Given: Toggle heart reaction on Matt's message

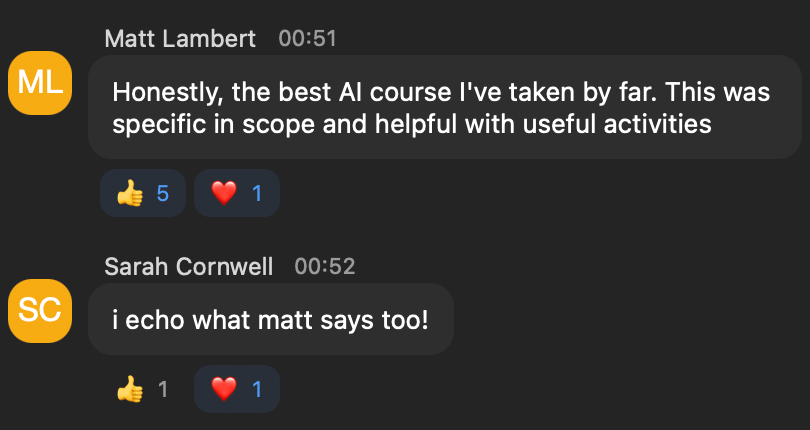Looking at the screenshot, I should tap(236, 193).
